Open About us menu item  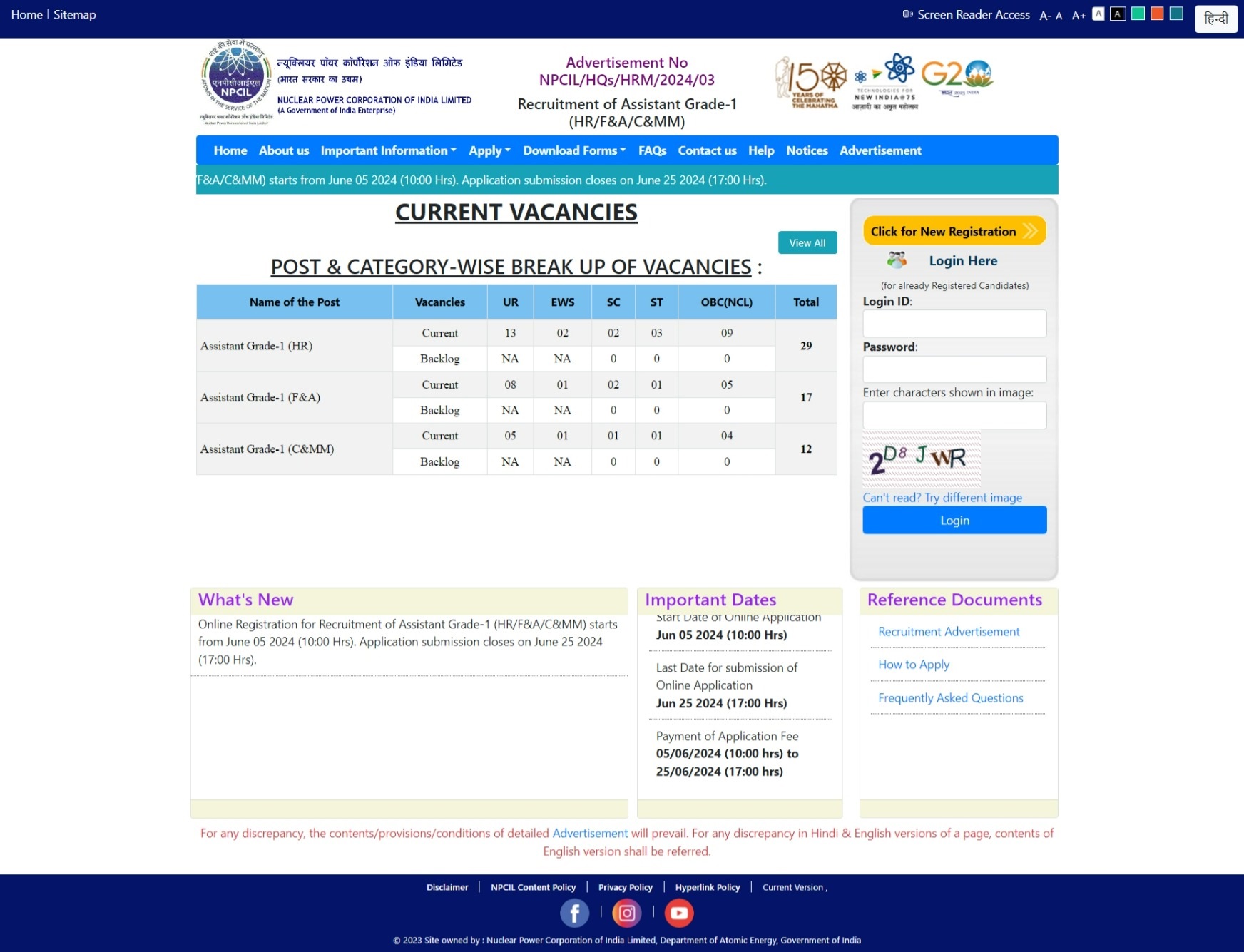tap(284, 150)
